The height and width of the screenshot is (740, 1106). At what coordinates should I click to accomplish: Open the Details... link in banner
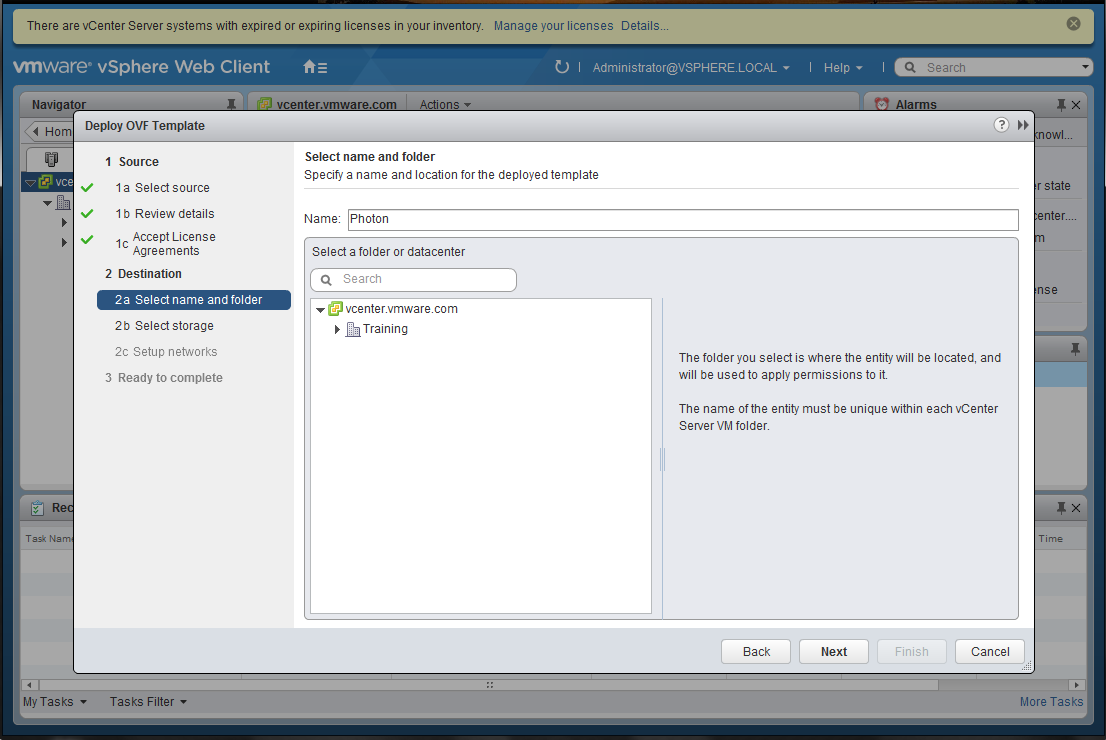pyautogui.click(x=645, y=25)
